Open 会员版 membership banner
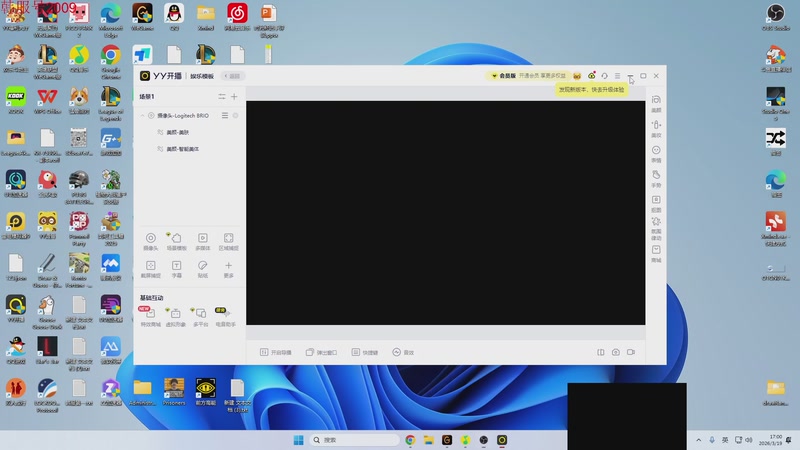The width and height of the screenshot is (800, 450). tap(528, 76)
